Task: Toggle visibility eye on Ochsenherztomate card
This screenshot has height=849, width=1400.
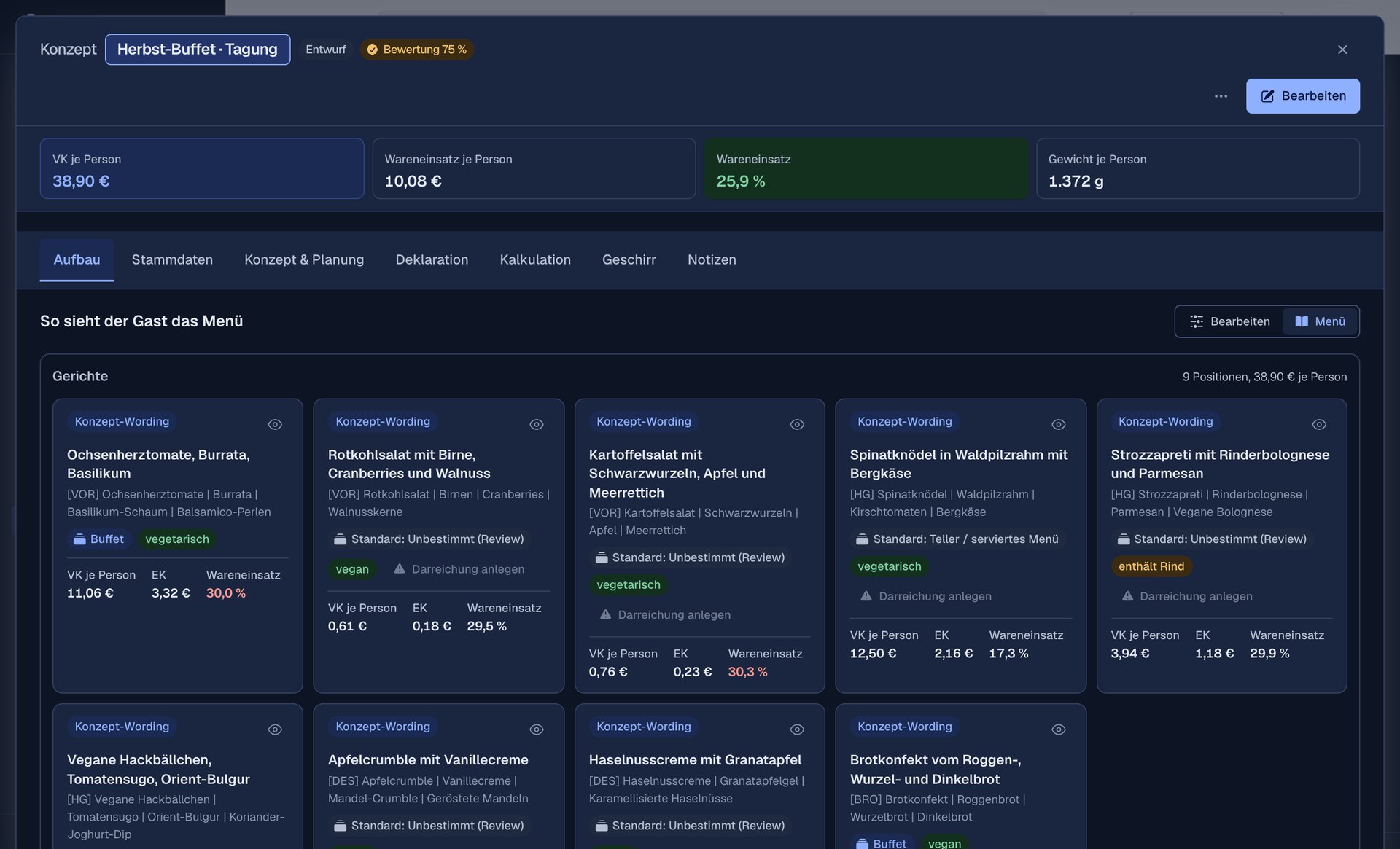Action: click(275, 424)
